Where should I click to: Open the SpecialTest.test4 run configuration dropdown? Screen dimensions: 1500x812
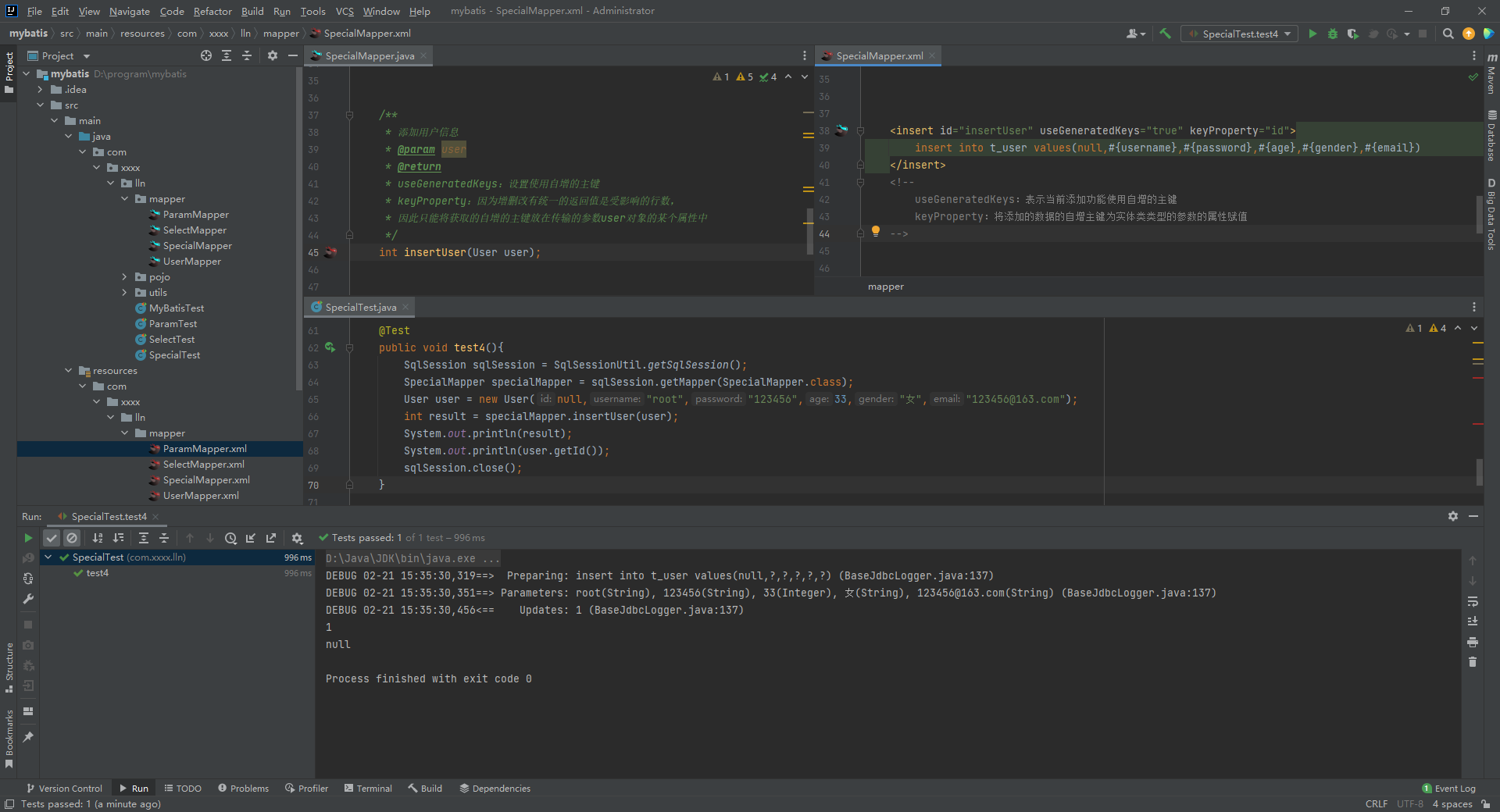point(1240,34)
